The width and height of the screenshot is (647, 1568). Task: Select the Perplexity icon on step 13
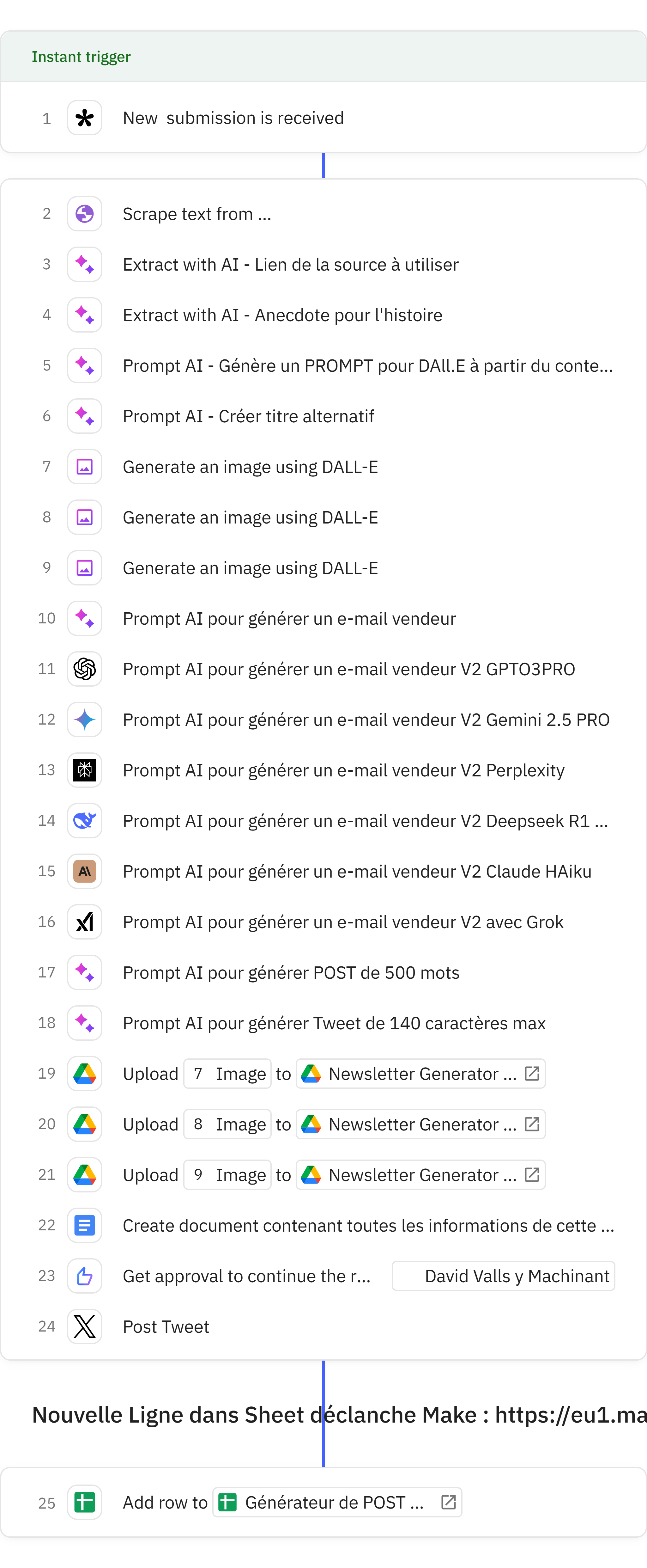tap(85, 770)
